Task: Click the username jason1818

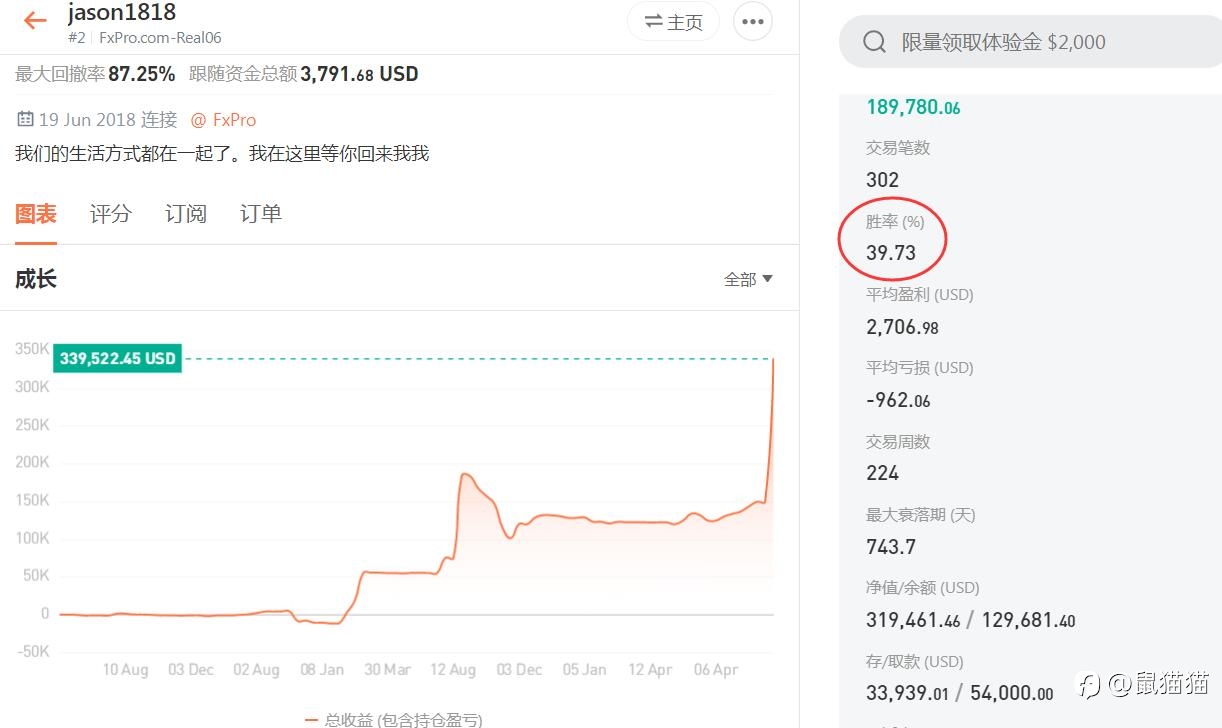Action: coord(122,13)
